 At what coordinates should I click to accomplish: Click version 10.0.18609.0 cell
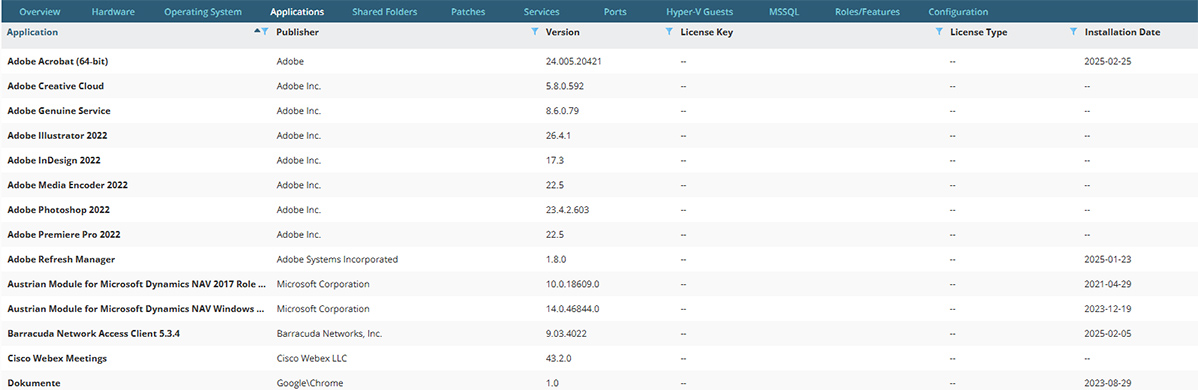pyautogui.click(x=573, y=284)
